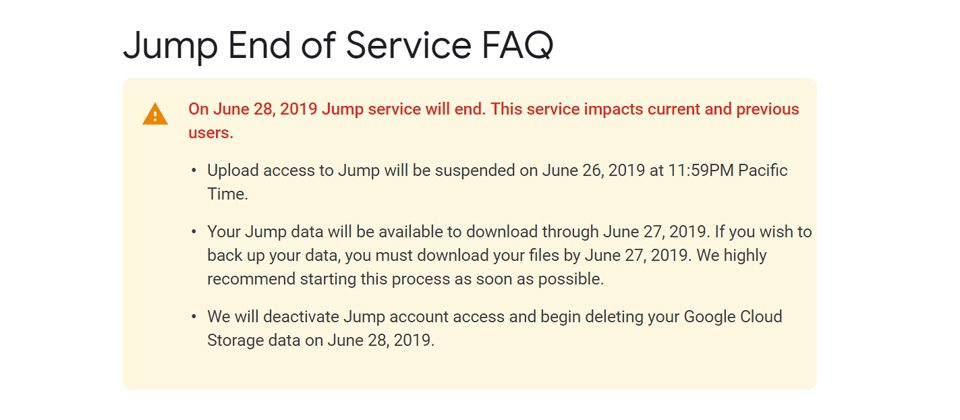The width and height of the screenshot is (960, 420).
Task: Click the "Jump End of Service FAQ" heading
Action: click(x=337, y=45)
